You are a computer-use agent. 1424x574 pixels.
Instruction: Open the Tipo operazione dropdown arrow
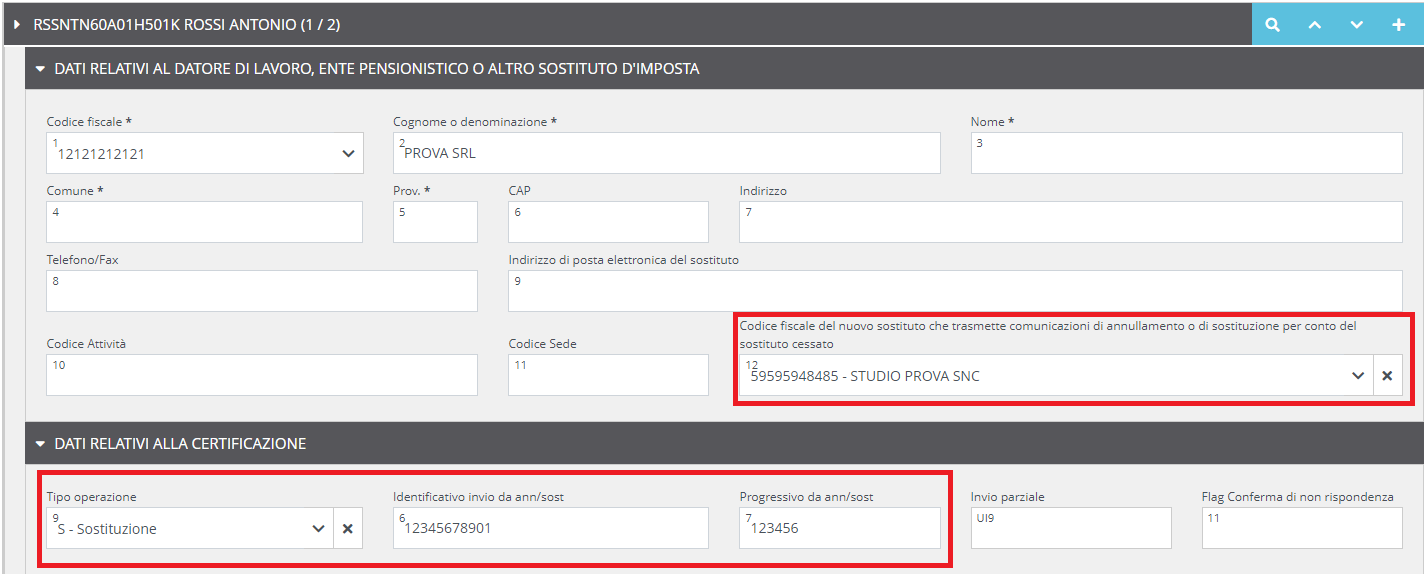318,528
